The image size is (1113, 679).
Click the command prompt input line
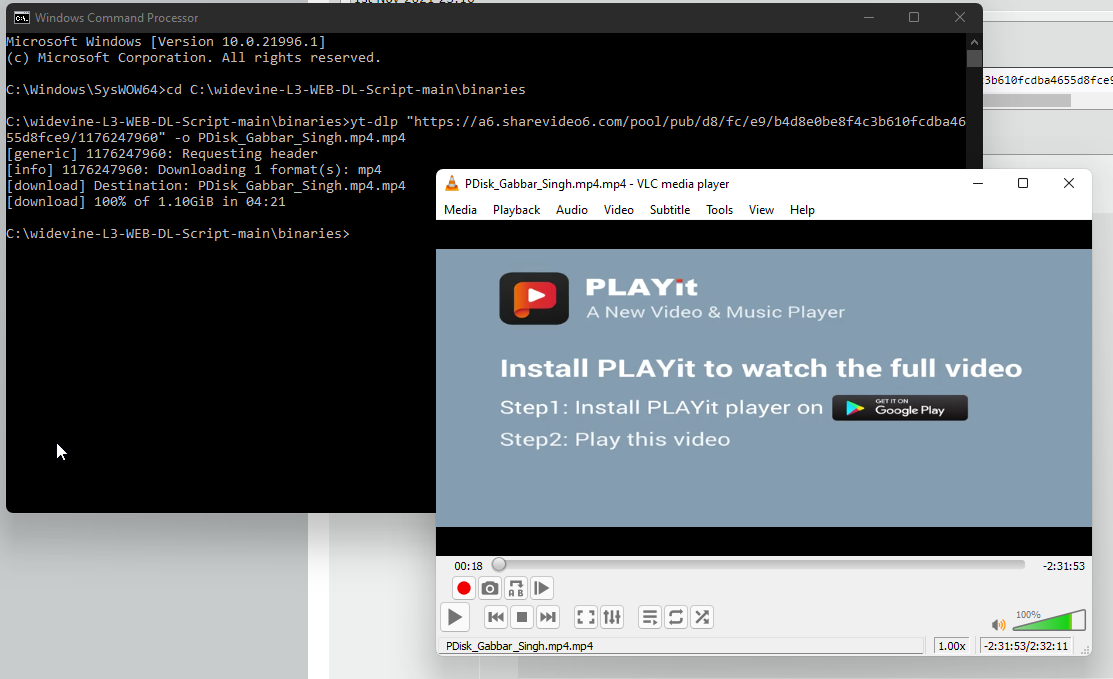[177, 233]
